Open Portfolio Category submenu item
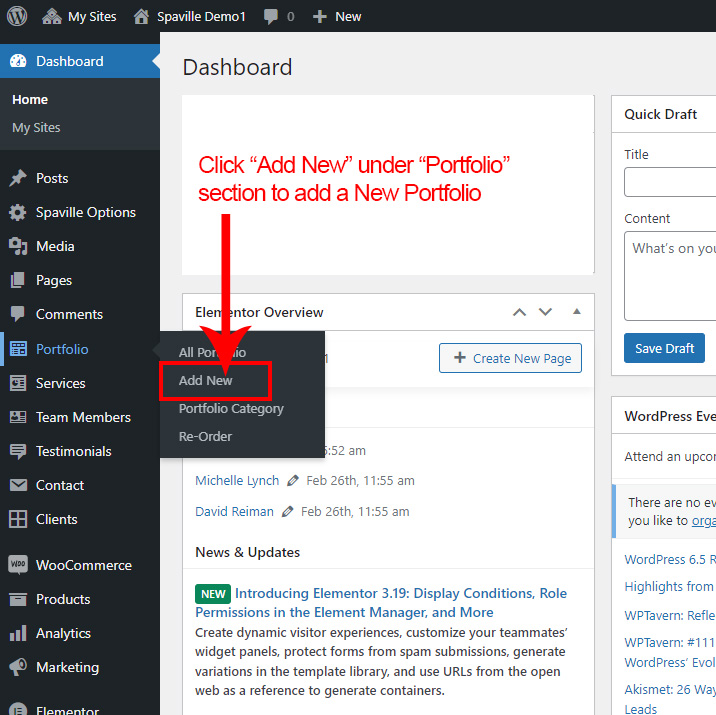Screen dimensions: 716x715 click(x=231, y=409)
